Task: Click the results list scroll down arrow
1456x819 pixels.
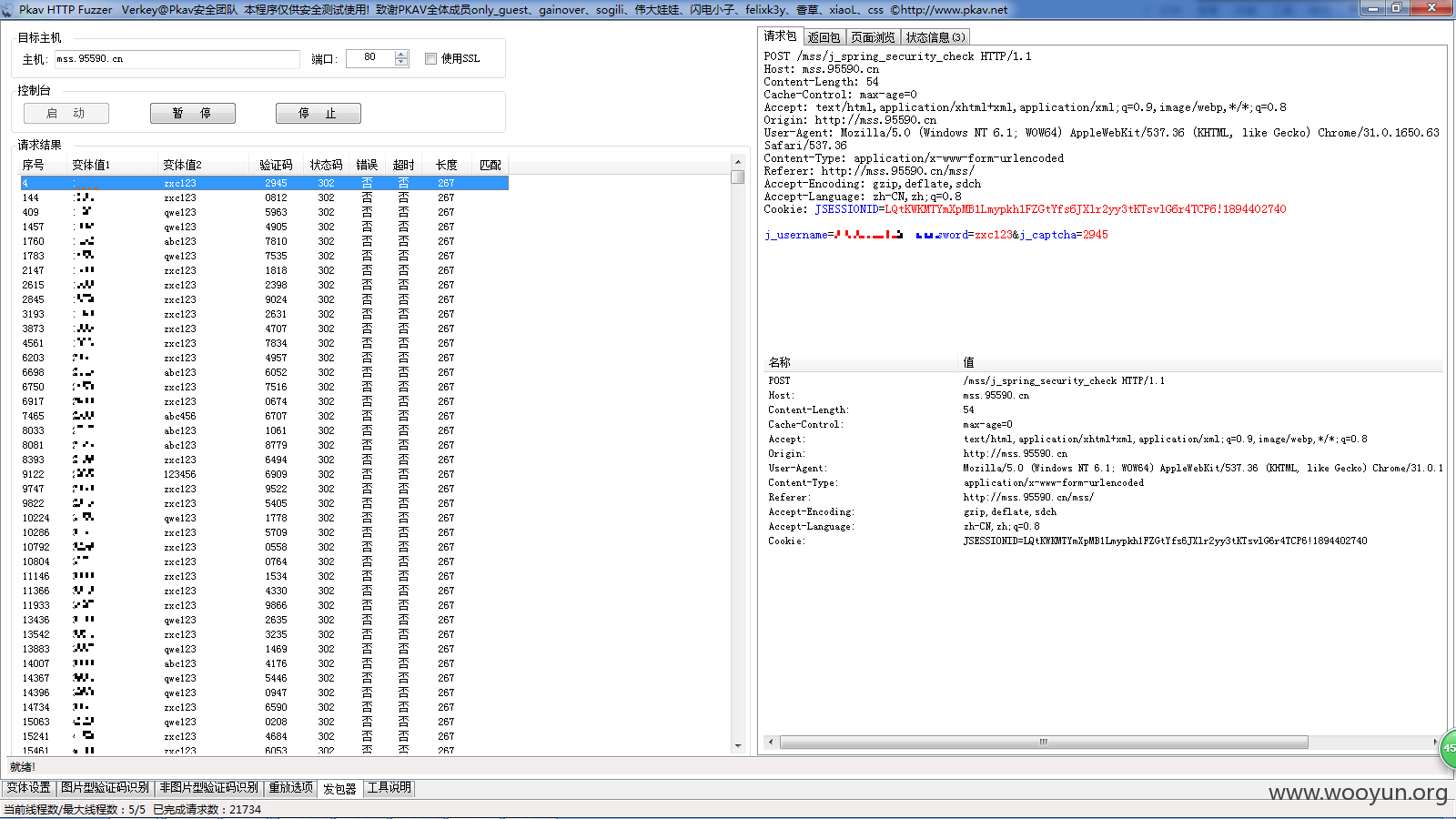Action: point(738,745)
